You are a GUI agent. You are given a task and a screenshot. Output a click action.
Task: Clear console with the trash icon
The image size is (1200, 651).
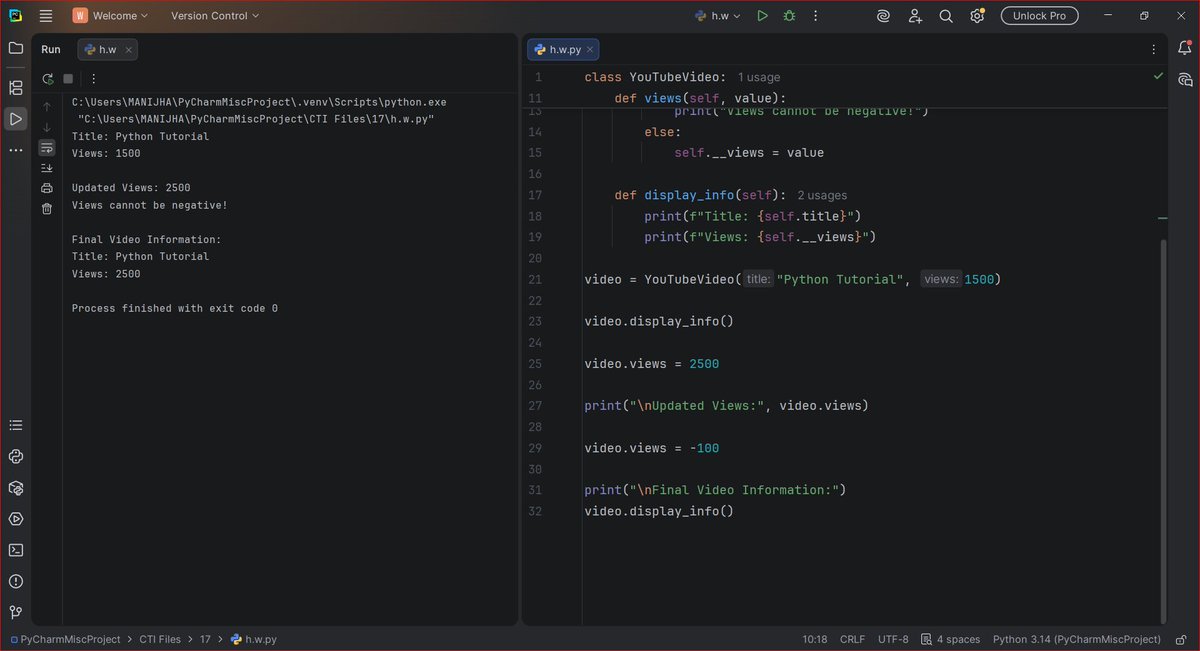(x=47, y=208)
